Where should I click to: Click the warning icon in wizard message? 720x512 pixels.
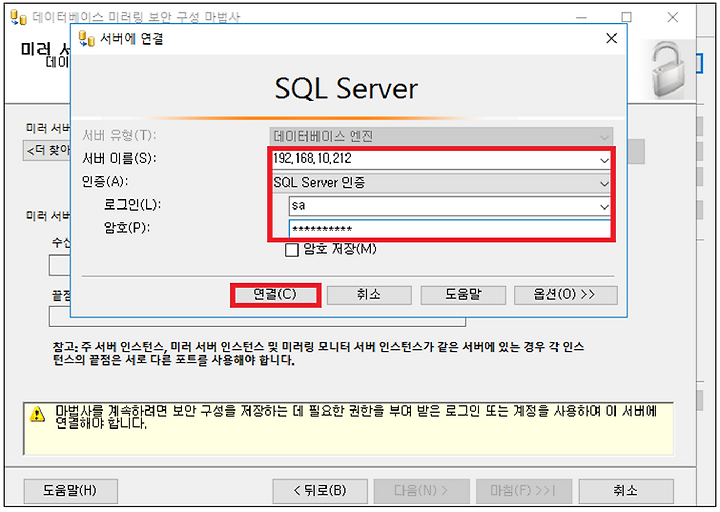37,414
